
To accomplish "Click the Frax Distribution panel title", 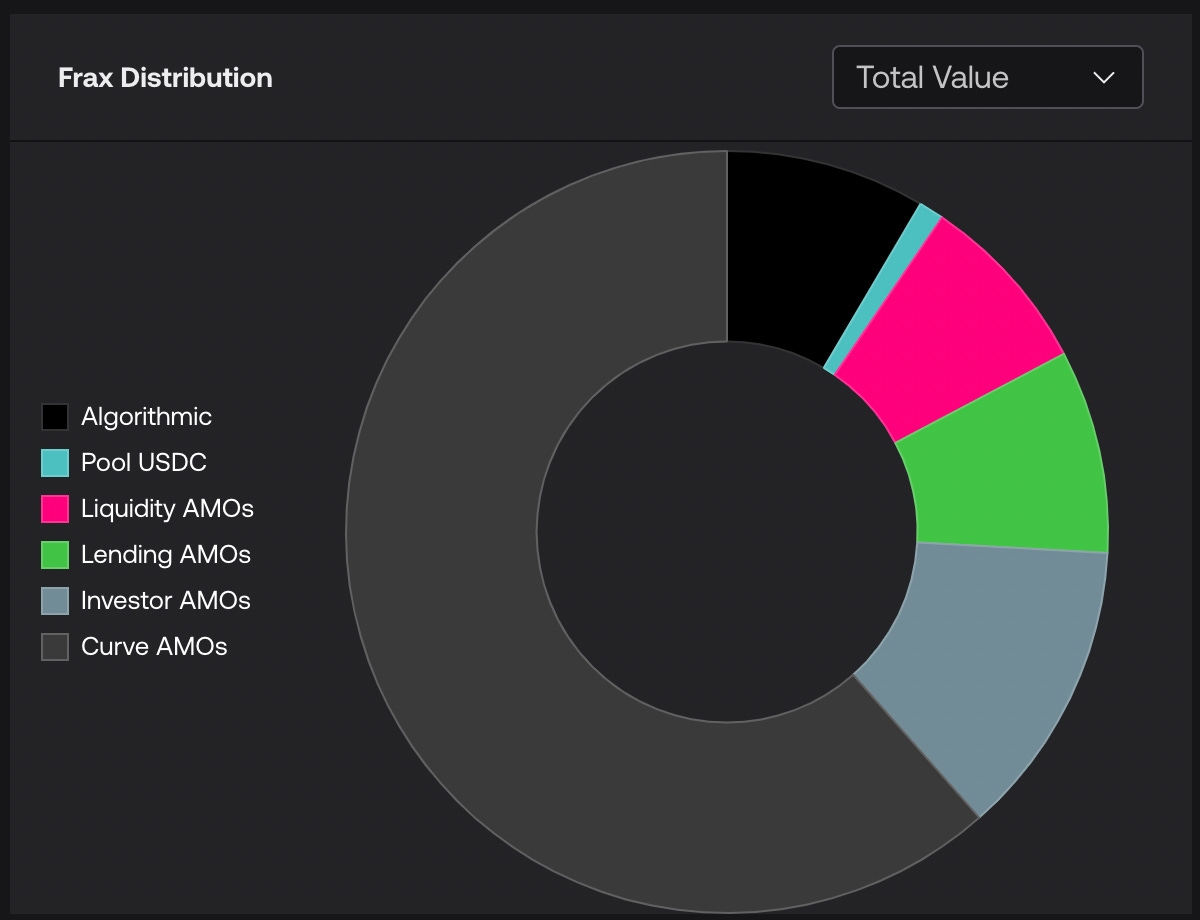I will (x=165, y=78).
